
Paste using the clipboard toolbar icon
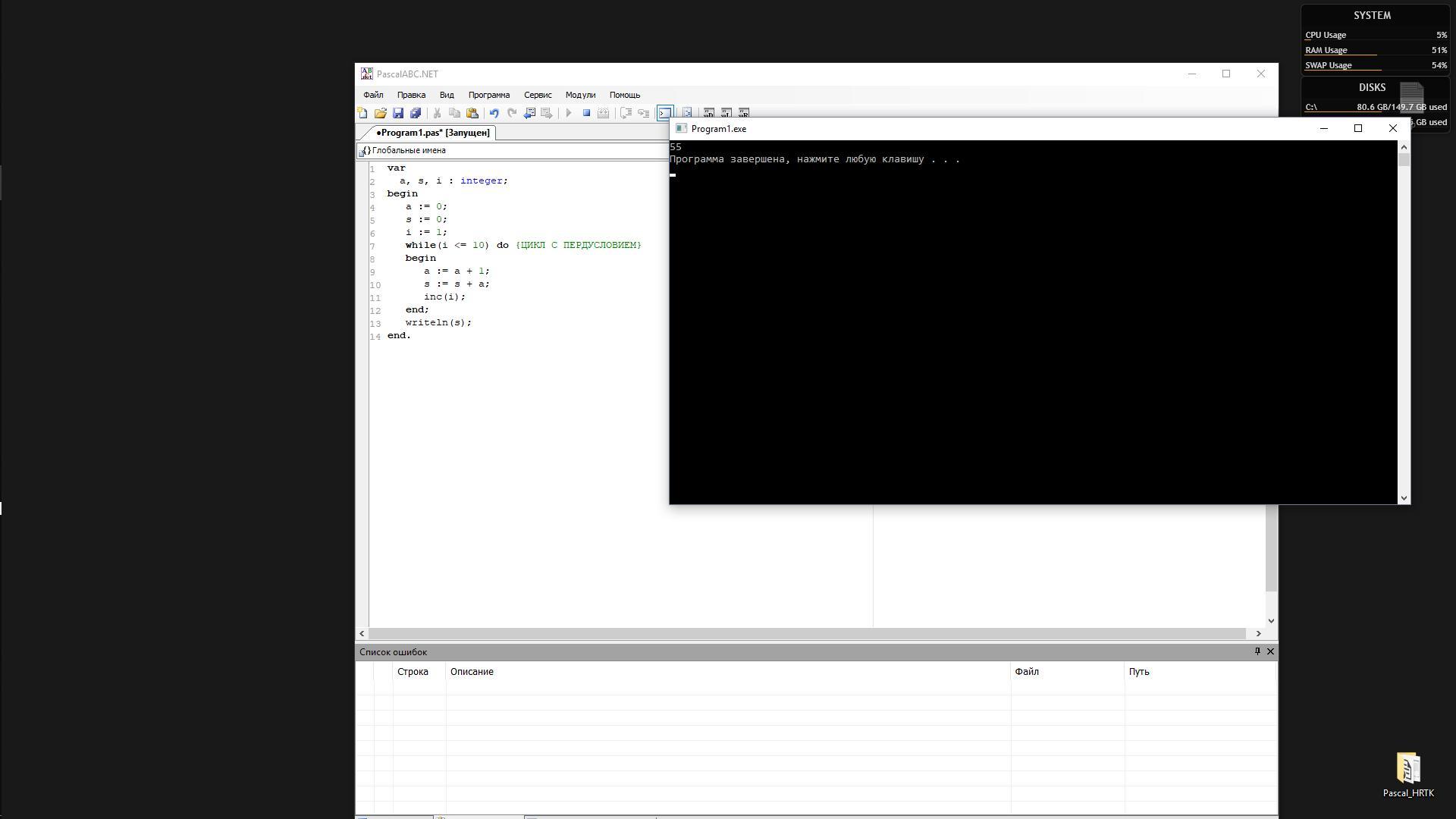472,113
